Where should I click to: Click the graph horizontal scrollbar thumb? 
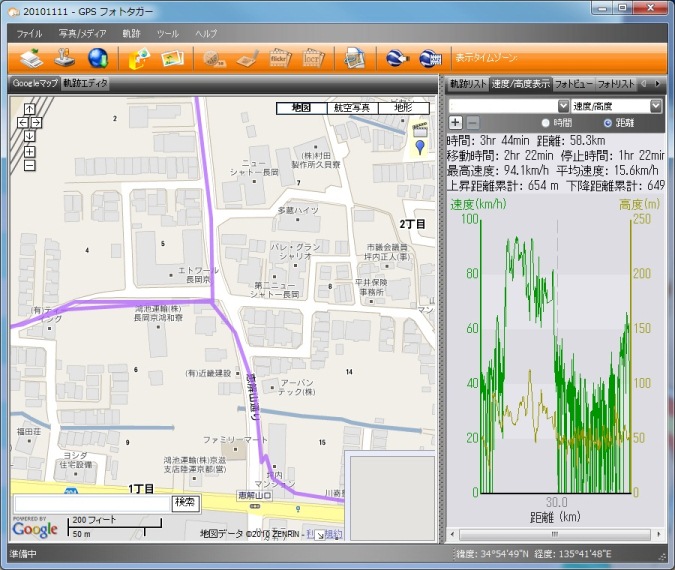tap(554, 534)
